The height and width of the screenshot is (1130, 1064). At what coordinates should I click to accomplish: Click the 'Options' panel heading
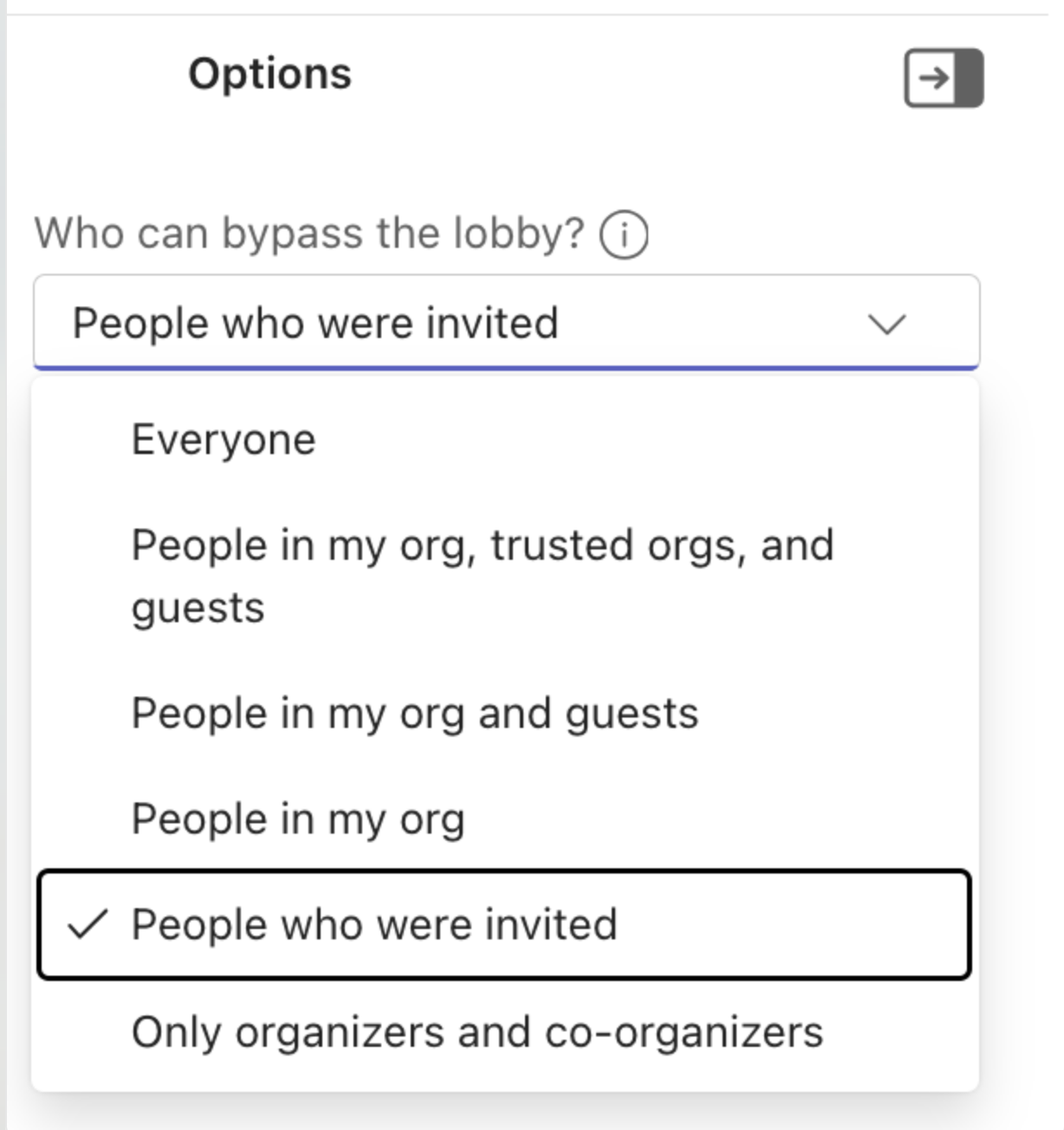270,74
